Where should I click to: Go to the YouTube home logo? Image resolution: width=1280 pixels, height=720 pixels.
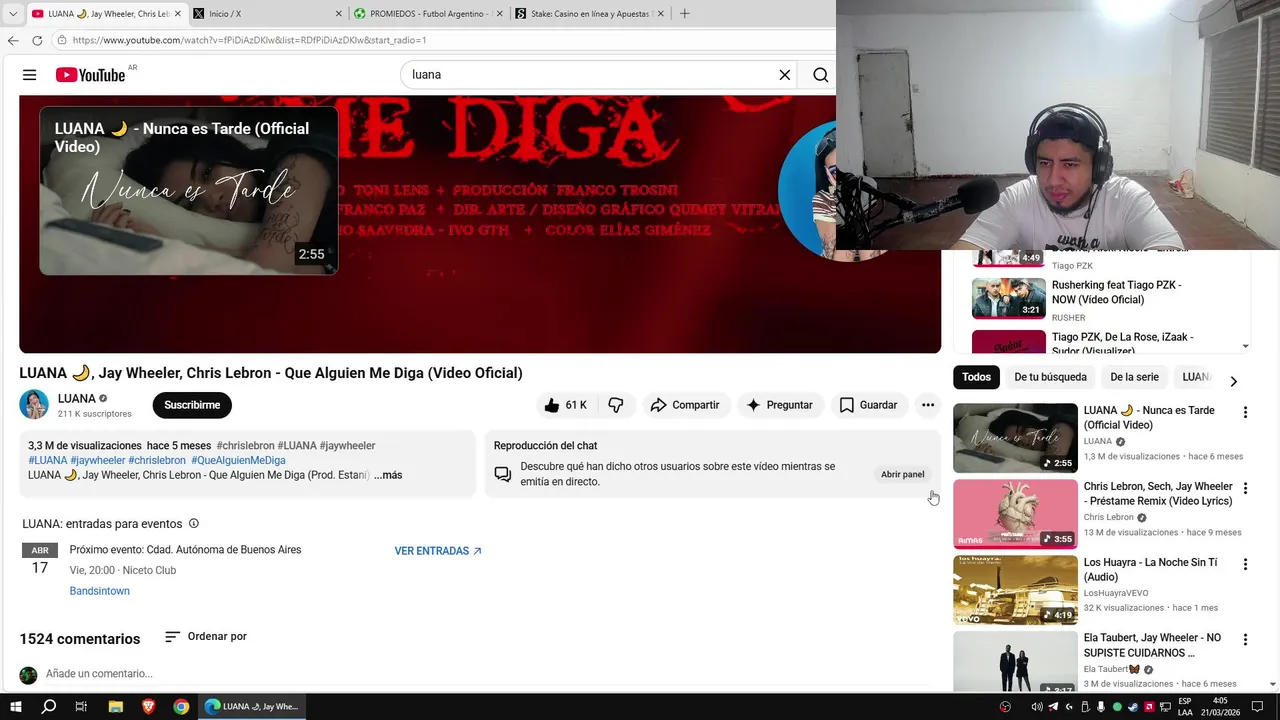[x=90, y=75]
